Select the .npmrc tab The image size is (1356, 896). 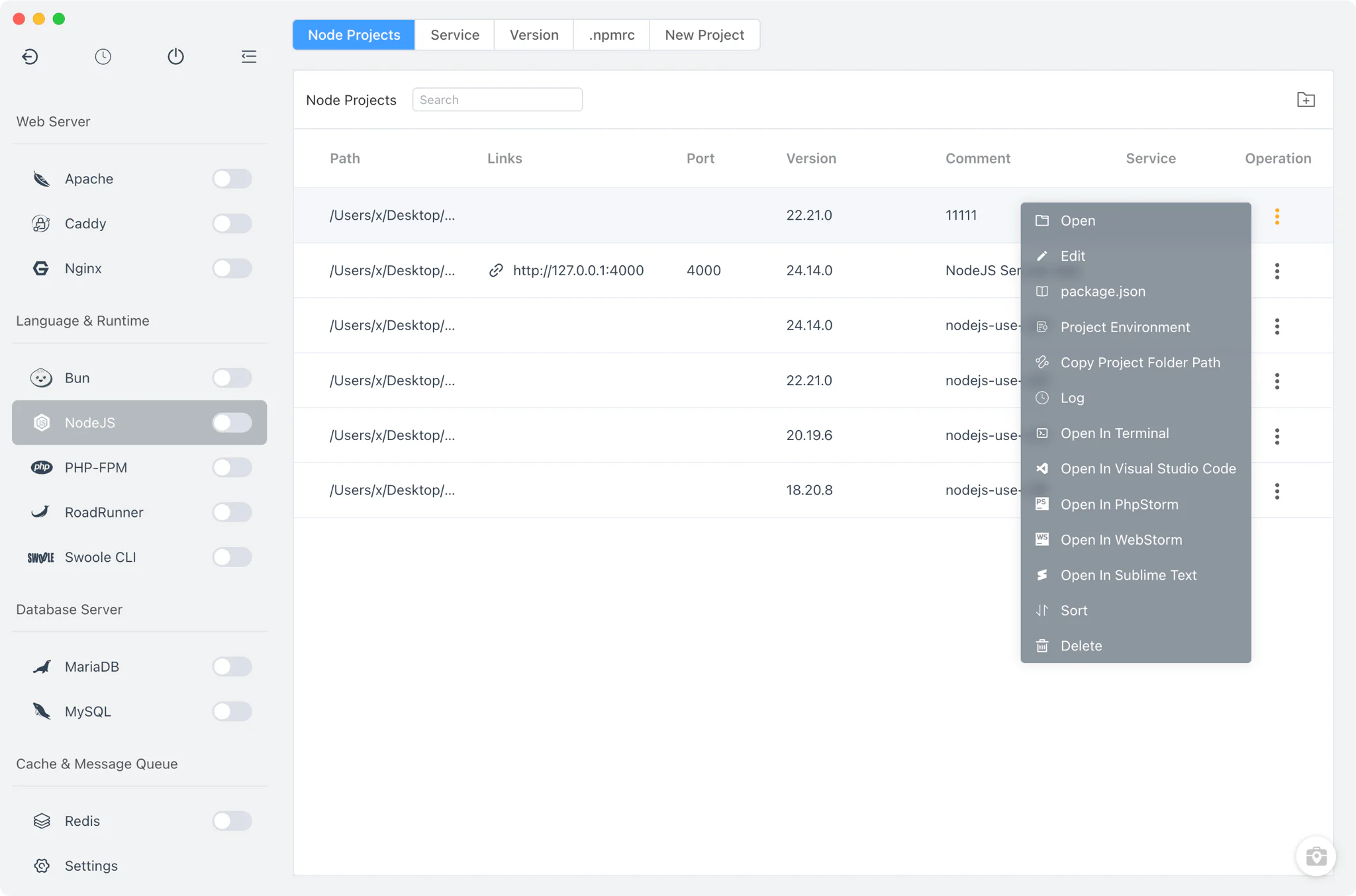(x=612, y=34)
